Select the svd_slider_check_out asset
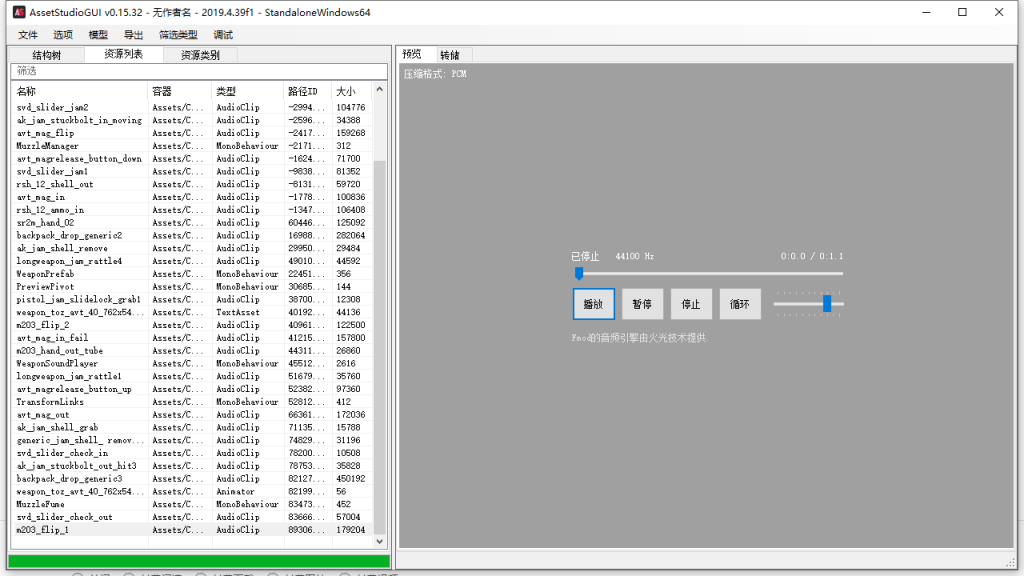 click(192, 517)
